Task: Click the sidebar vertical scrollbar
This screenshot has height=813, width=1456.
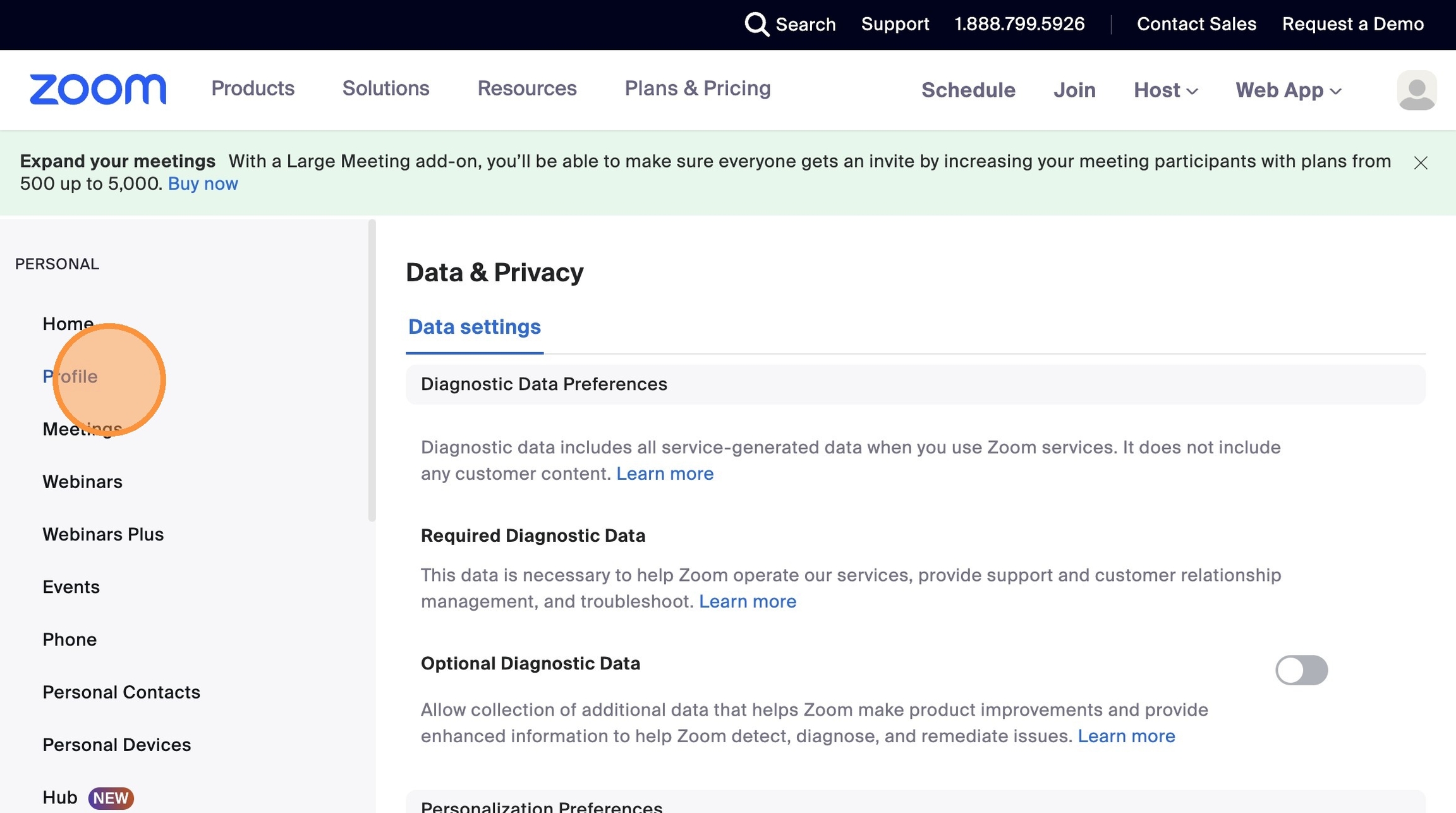Action: click(372, 370)
